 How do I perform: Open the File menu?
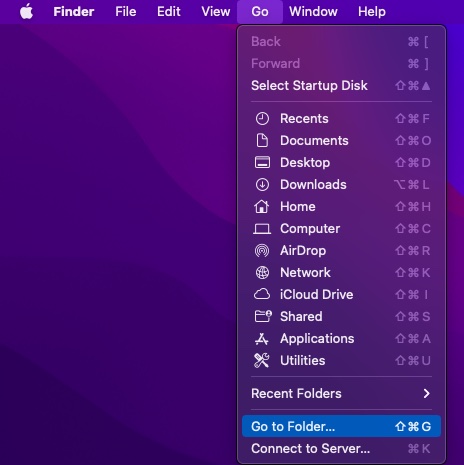pyautogui.click(x=126, y=12)
